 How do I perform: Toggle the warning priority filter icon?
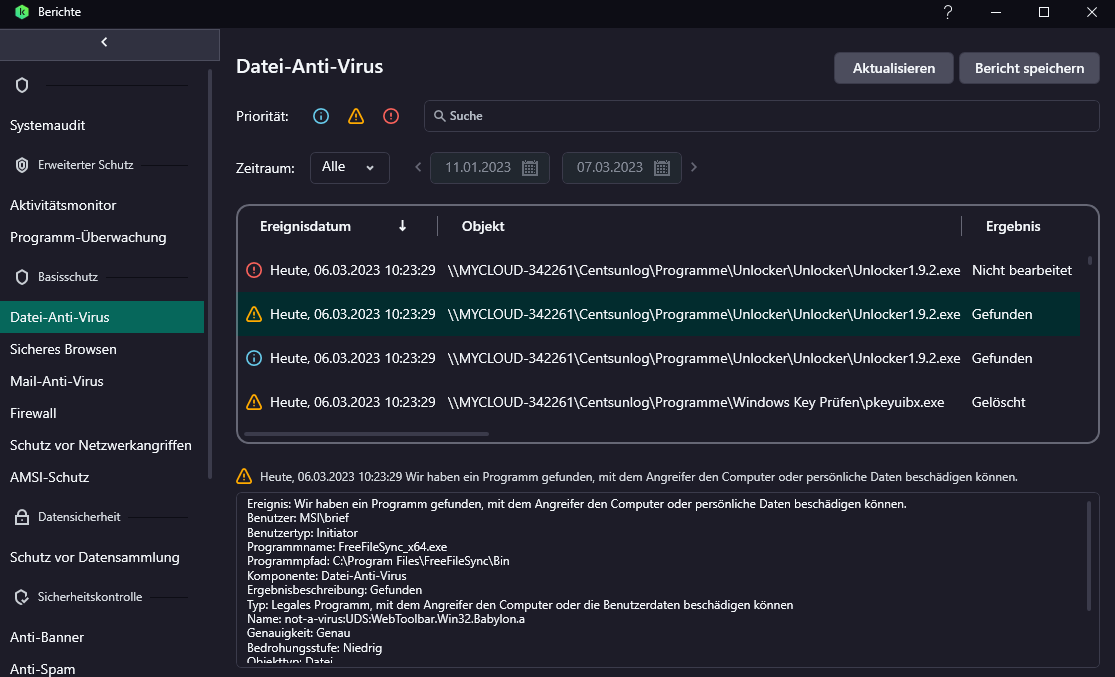(356, 116)
